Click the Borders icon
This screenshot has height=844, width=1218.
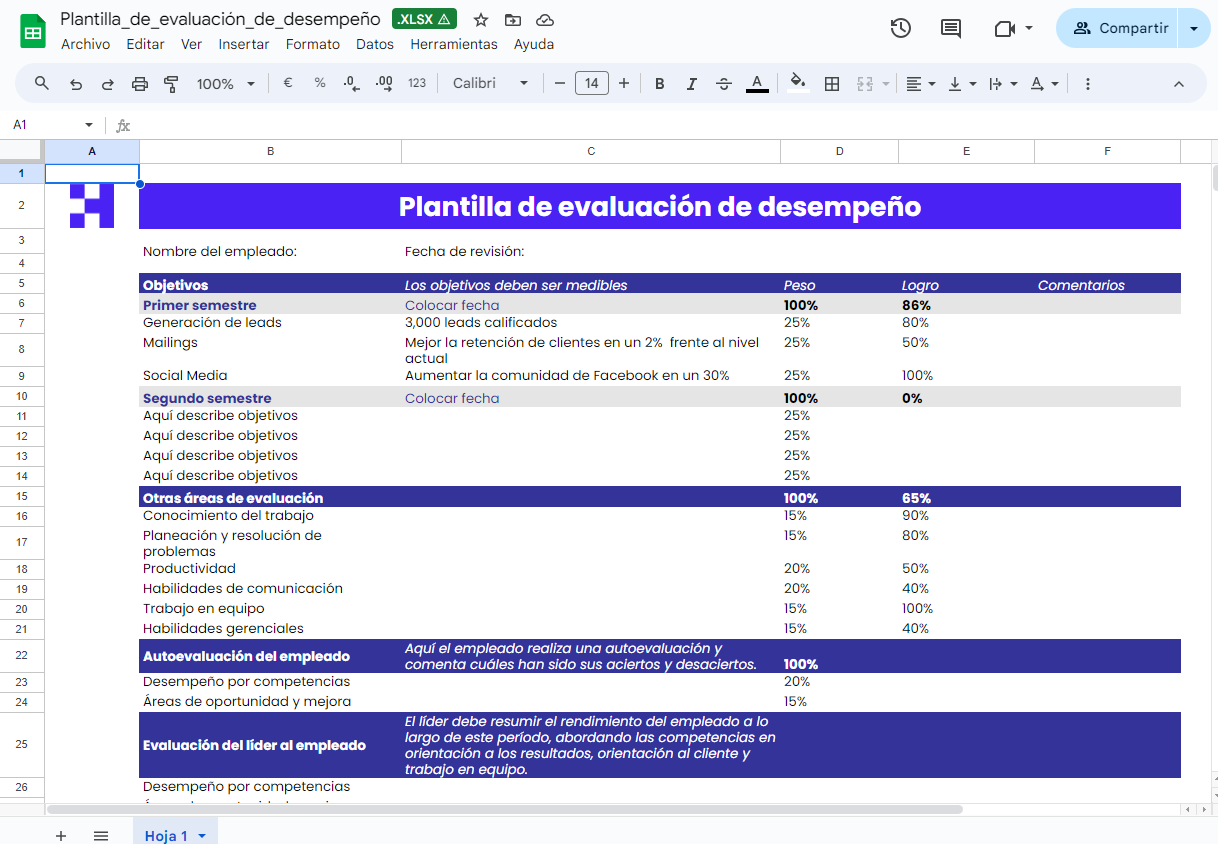(832, 84)
